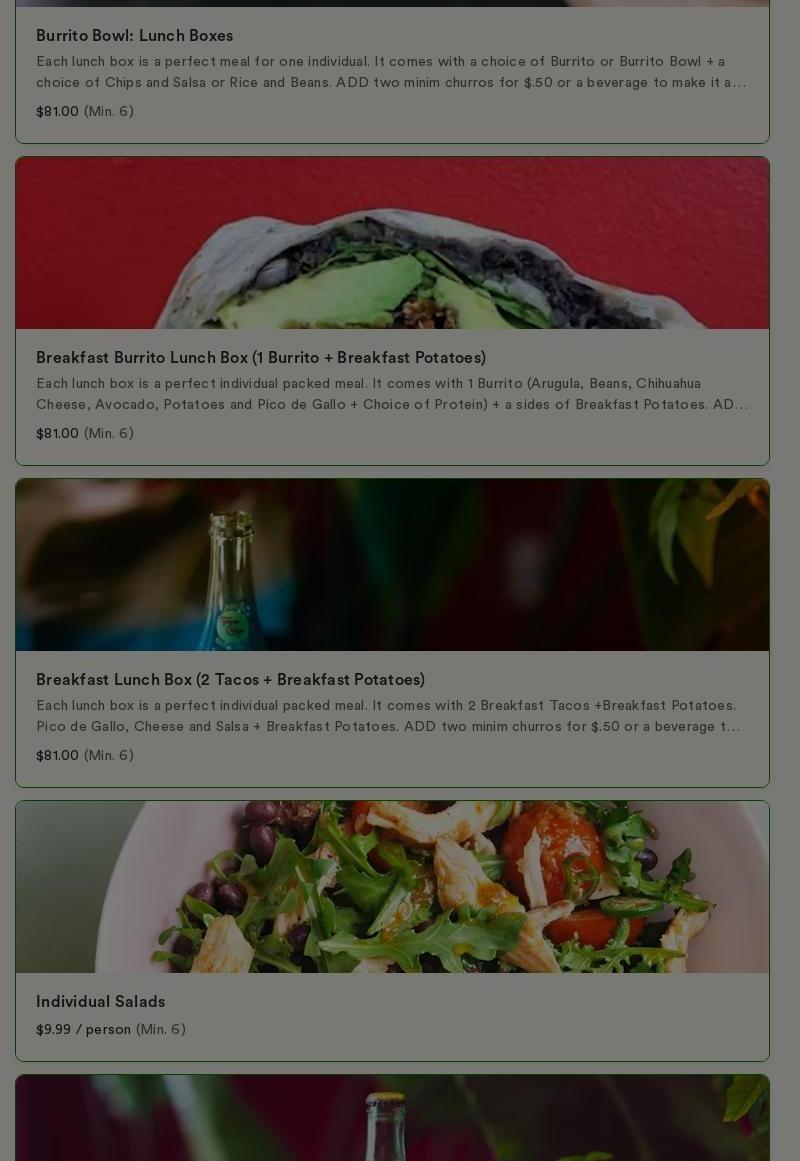Click the $9.99 / person salad price

pos(83,1029)
